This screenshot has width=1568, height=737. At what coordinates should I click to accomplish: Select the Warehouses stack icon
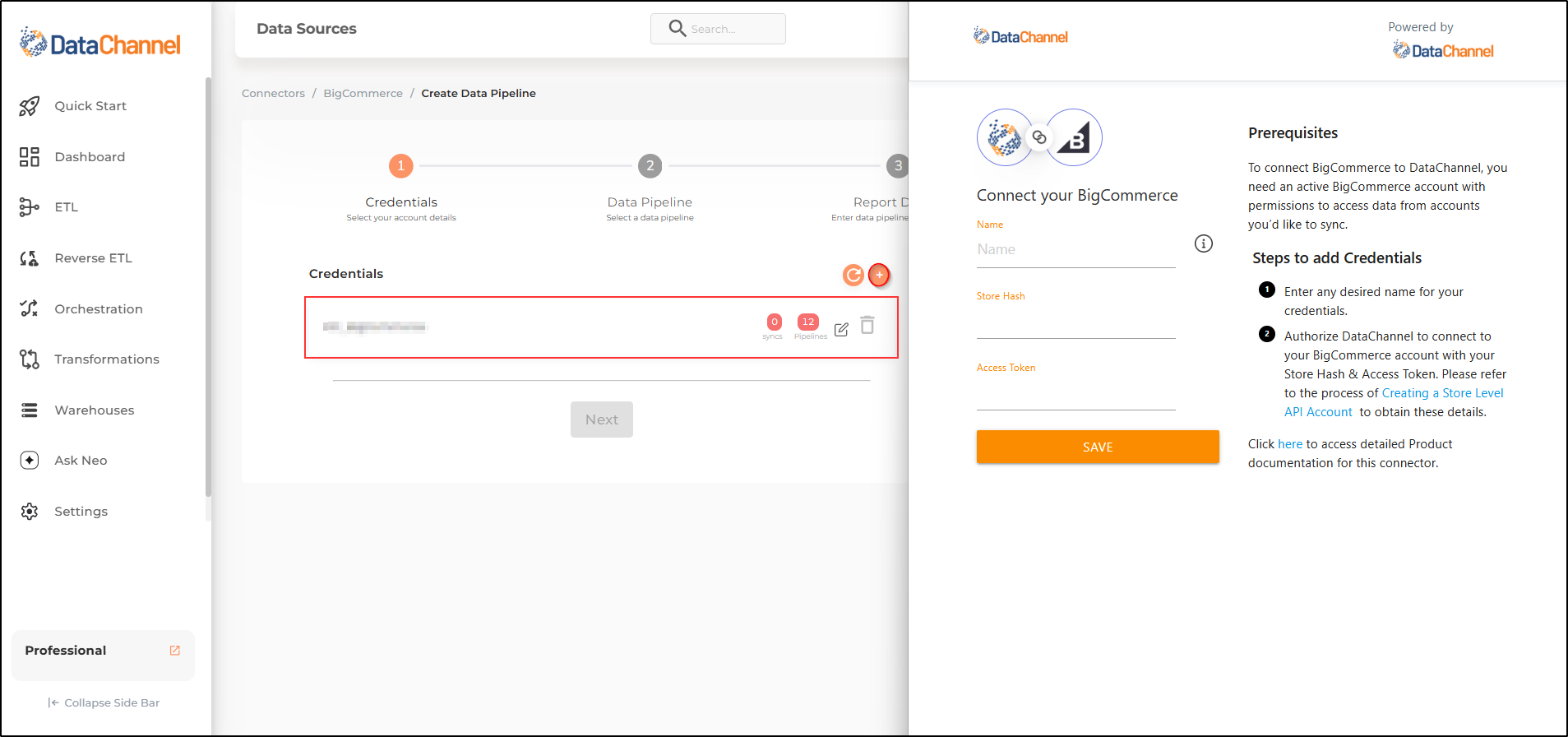[30, 410]
